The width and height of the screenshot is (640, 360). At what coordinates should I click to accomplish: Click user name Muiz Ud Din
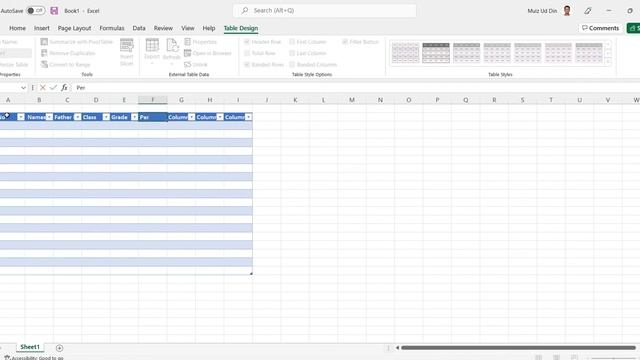[x=542, y=11]
